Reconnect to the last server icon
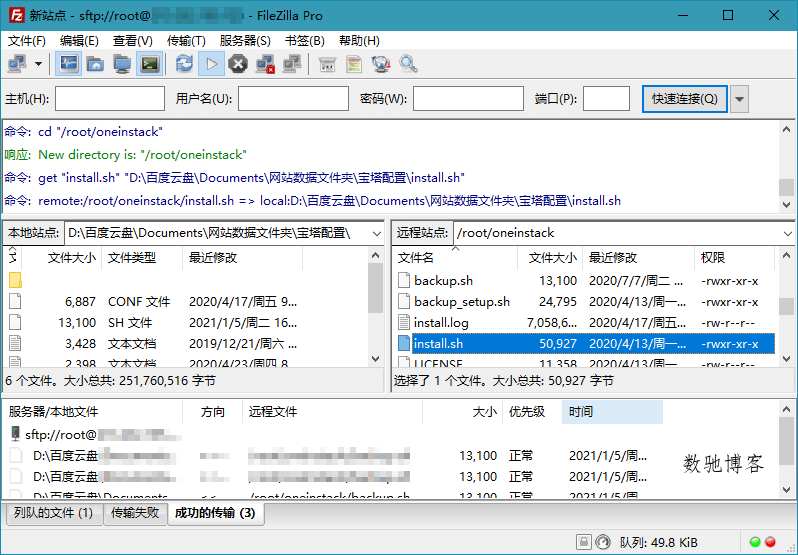Screen dimensions: 798x555 [292, 64]
